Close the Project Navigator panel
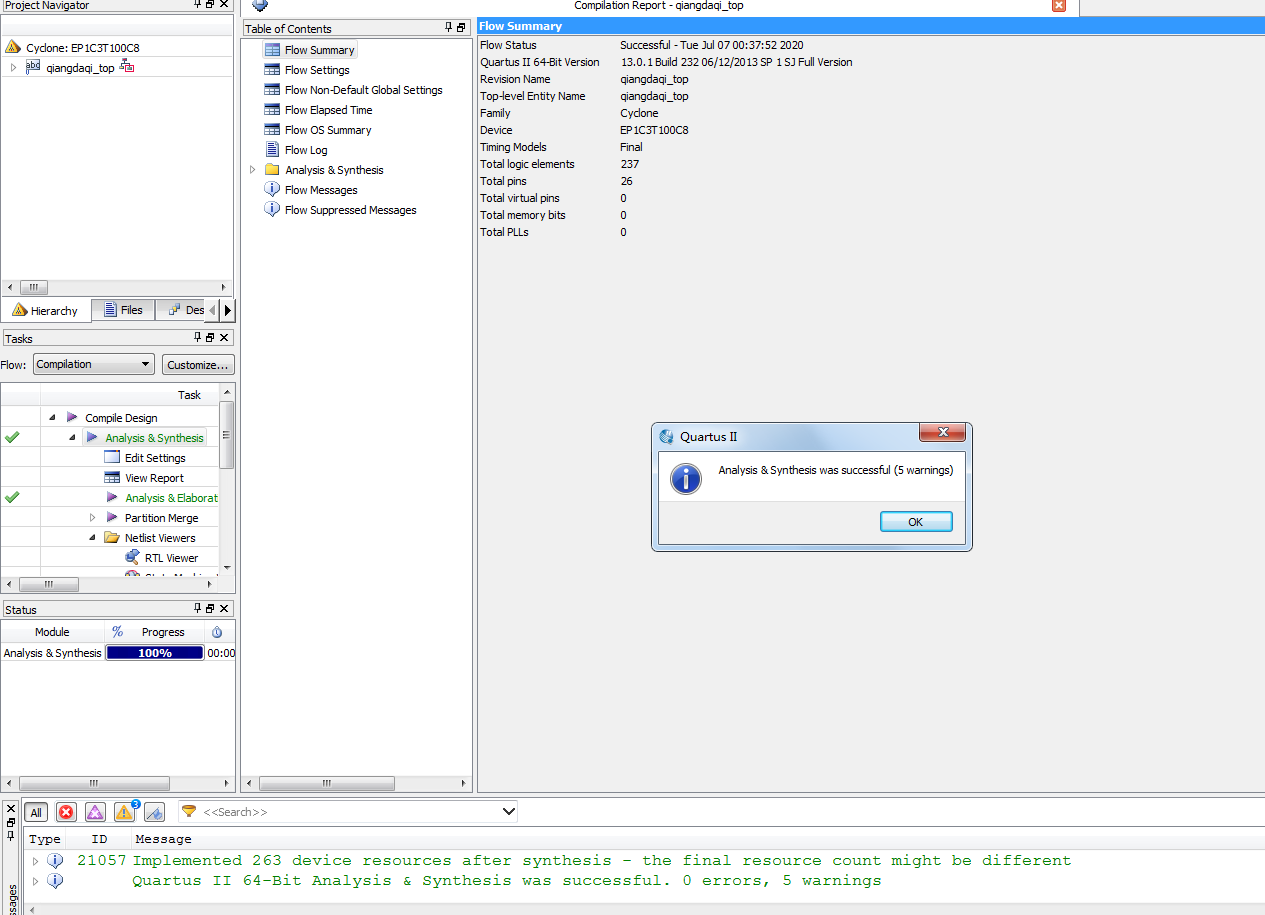This screenshot has height=915, width=1265. 225,5
